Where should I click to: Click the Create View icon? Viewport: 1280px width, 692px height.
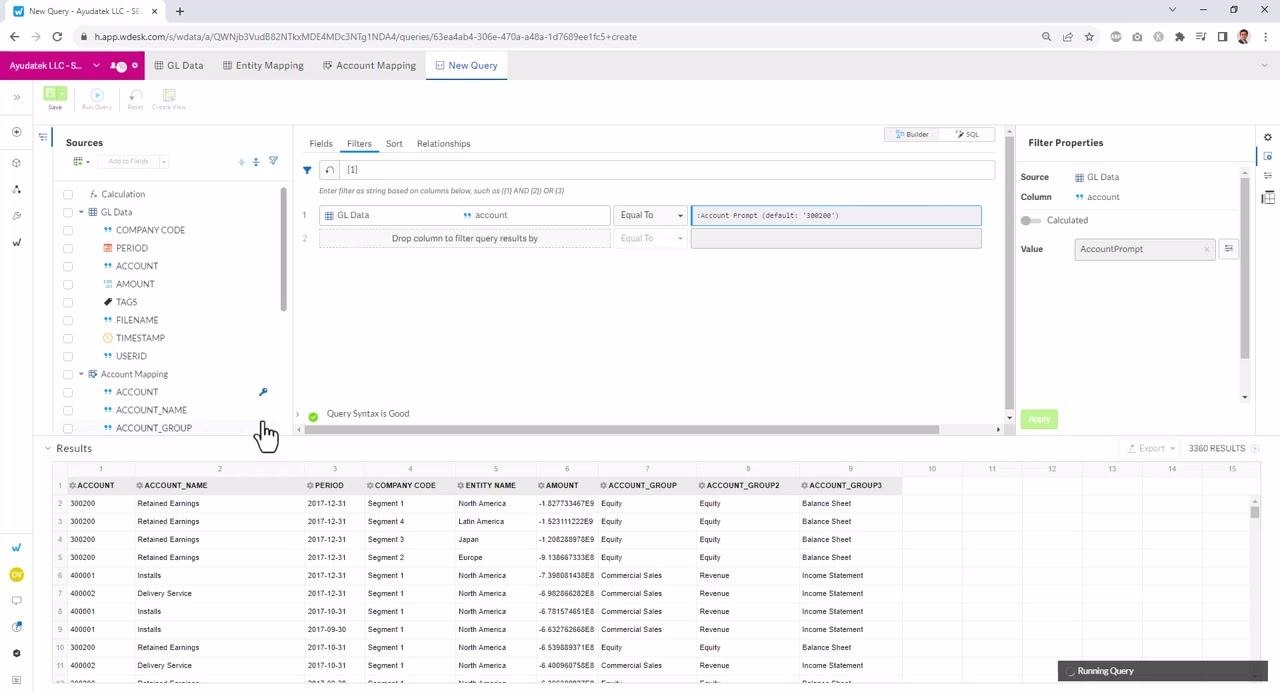click(169, 95)
